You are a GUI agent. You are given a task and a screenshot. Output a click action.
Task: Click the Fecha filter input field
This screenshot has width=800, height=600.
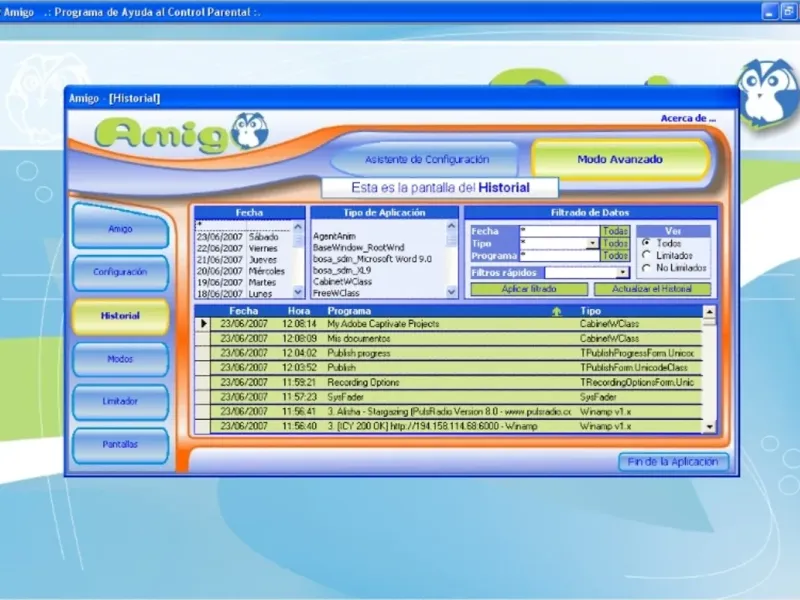tap(559, 231)
